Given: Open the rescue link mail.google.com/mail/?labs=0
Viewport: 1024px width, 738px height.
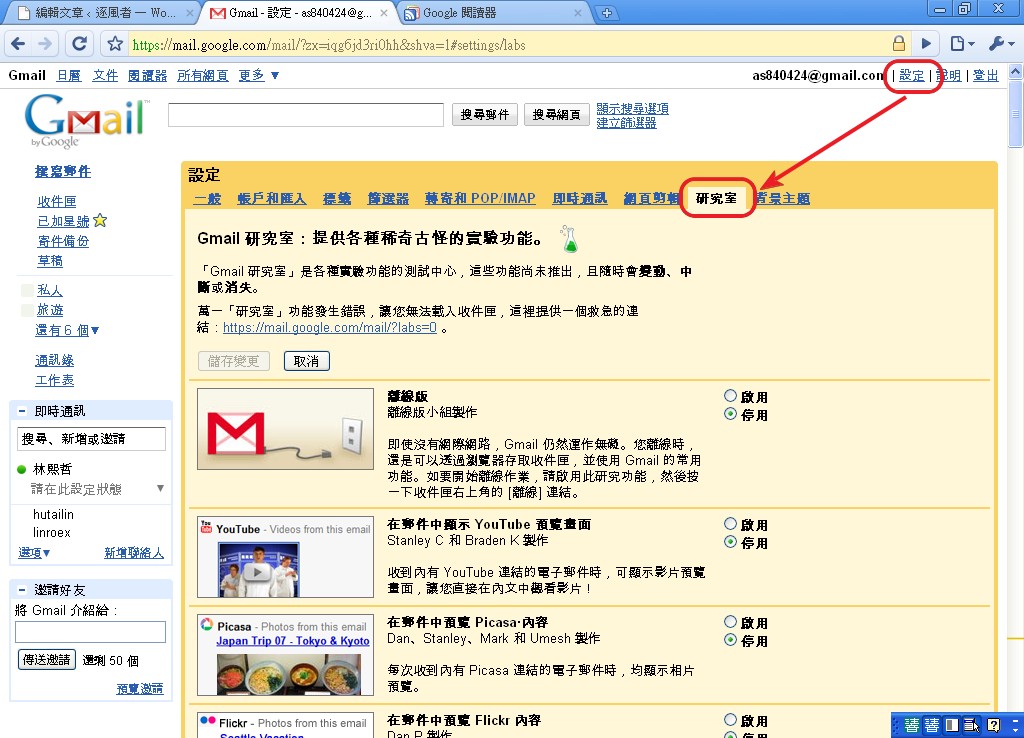Looking at the screenshot, I should pyautogui.click(x=330, y=328).
